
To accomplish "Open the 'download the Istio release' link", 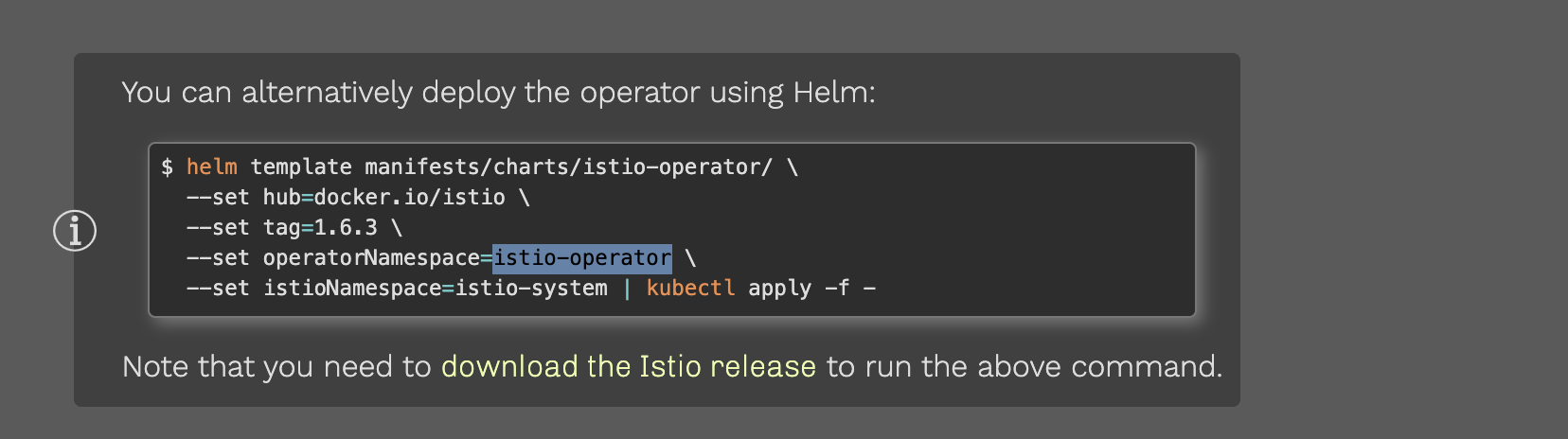I will [628, 366].
